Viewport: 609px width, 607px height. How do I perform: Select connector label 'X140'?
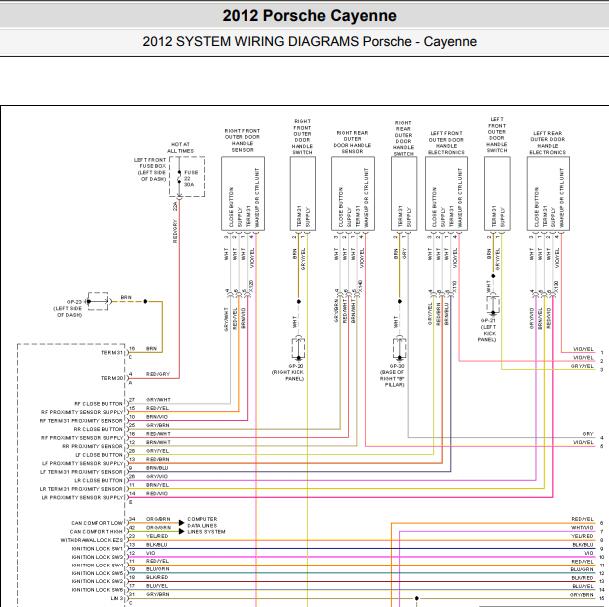[x=360, y=286]
